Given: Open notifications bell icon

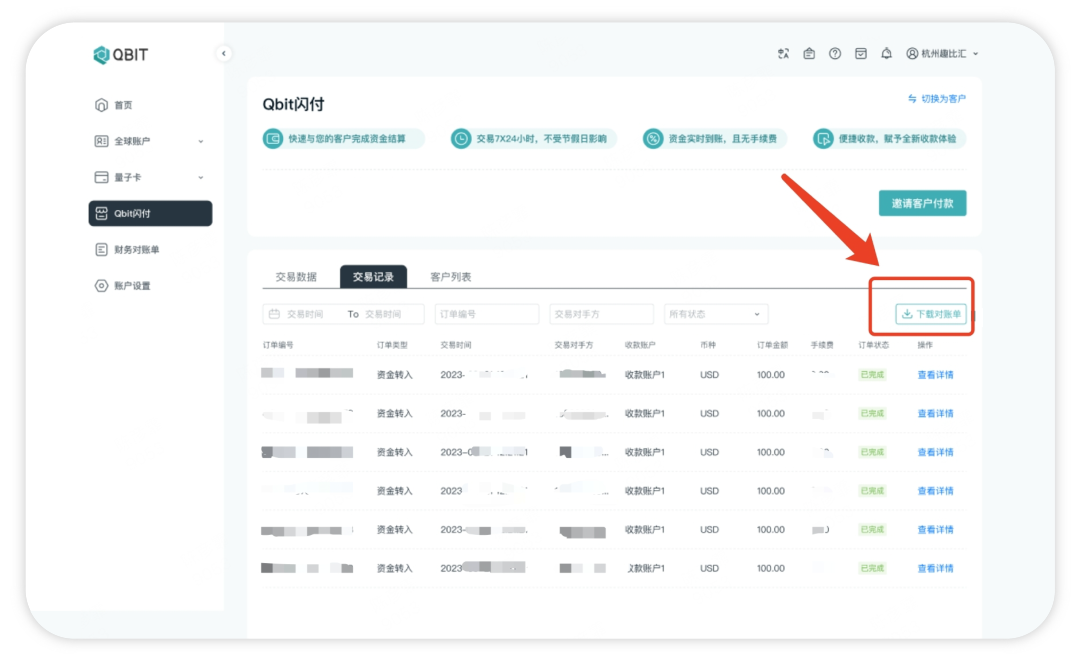Looking at the screenshot, I should (x=886, y=54).
